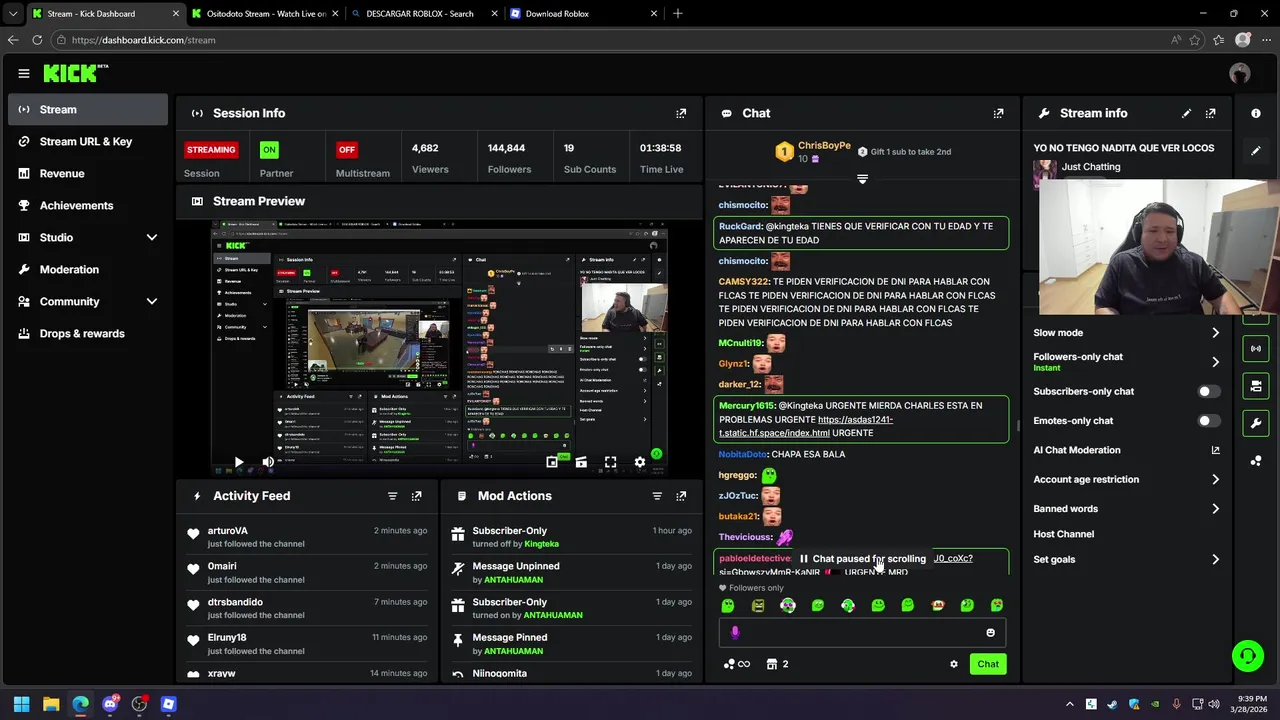Open the green support chat bubble
Viewport: 1280px width, 720px height.
click(x=1248, y=656)
